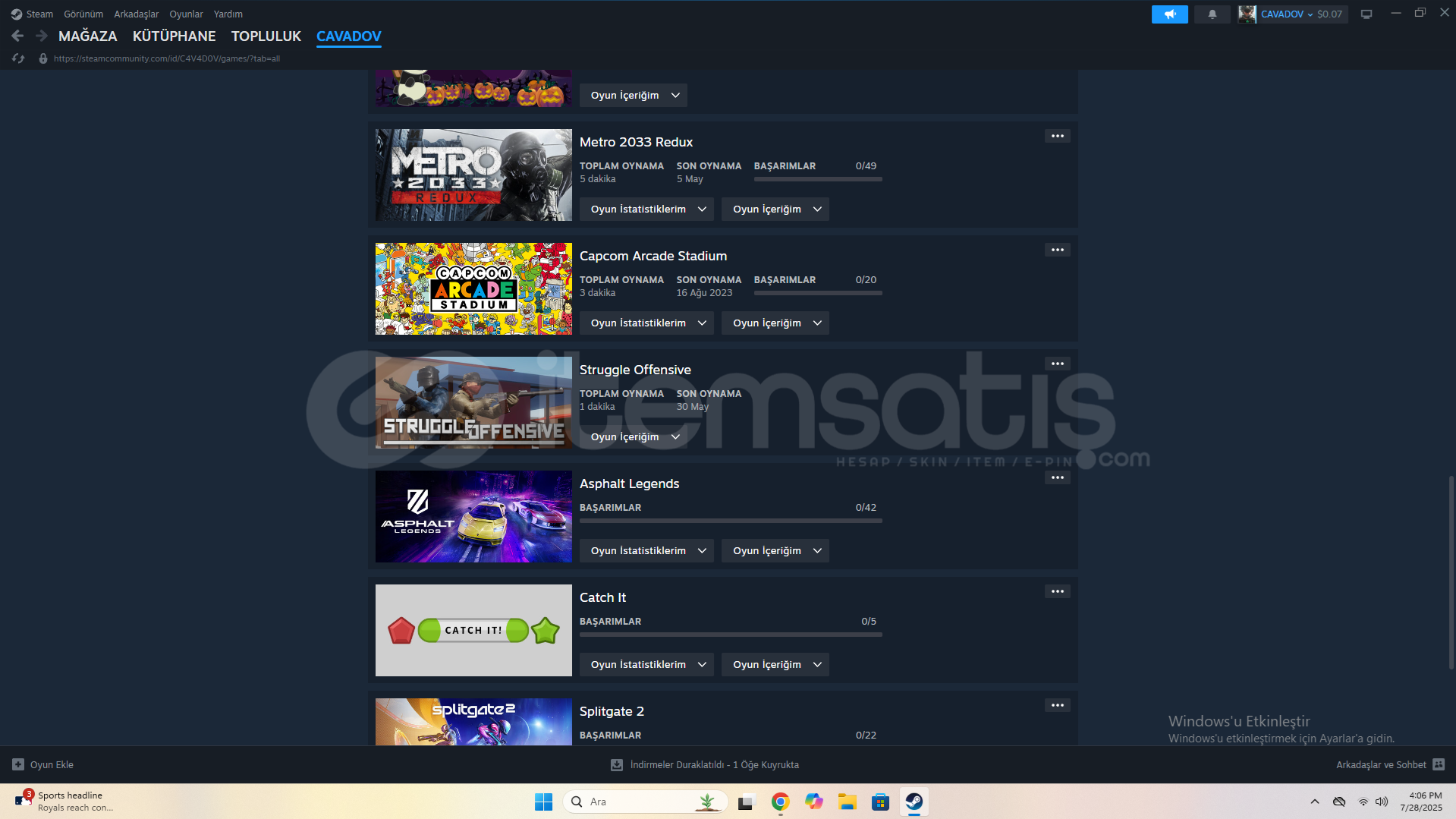The image size is (1456, 819).
Task: Expand Oyun İçeriğim for Metro 2033 Redux
Action: pyautogui.click(x=775, y=209)
